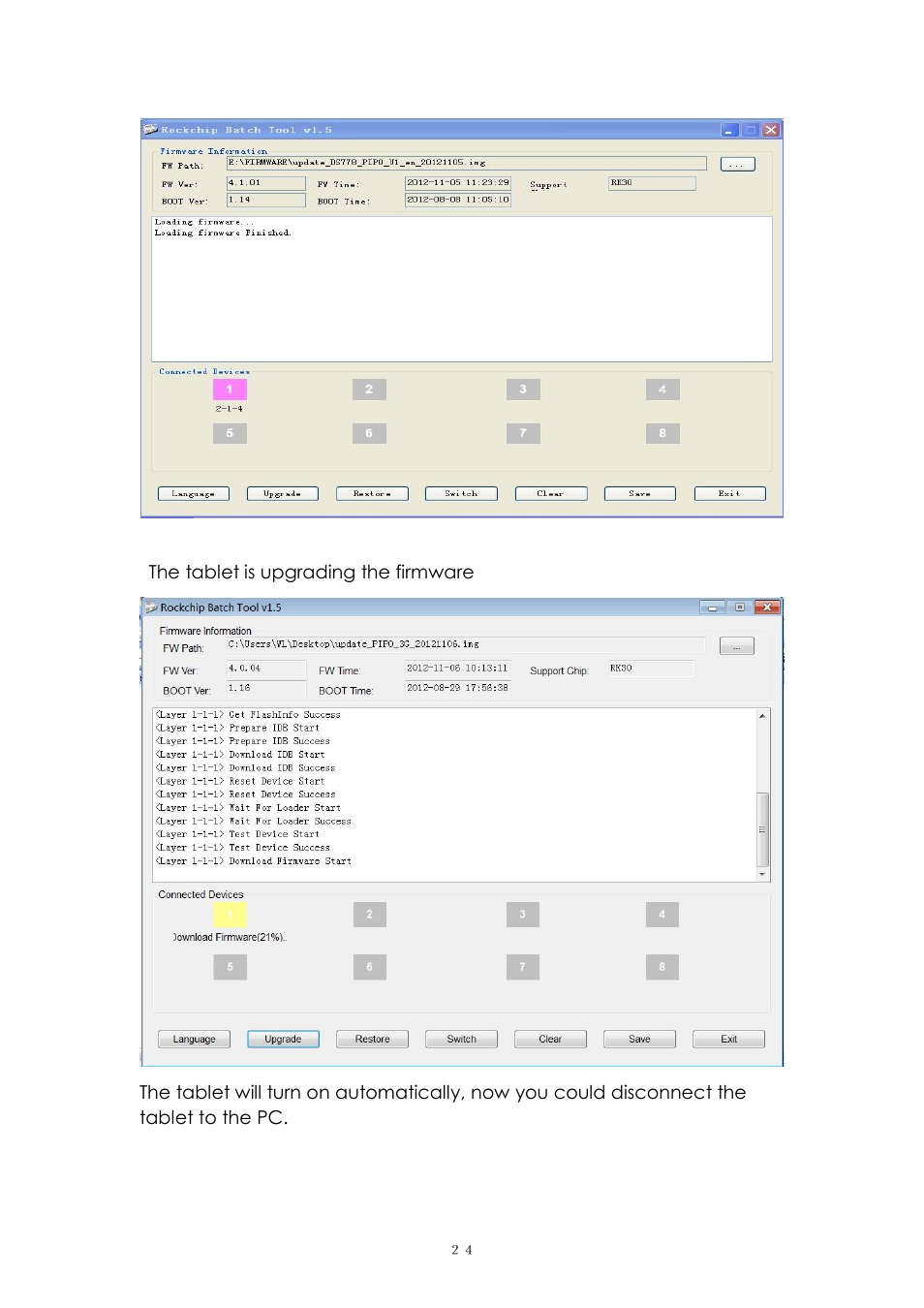Click device slot 5 in the downloading window

[x=231, y=967]
